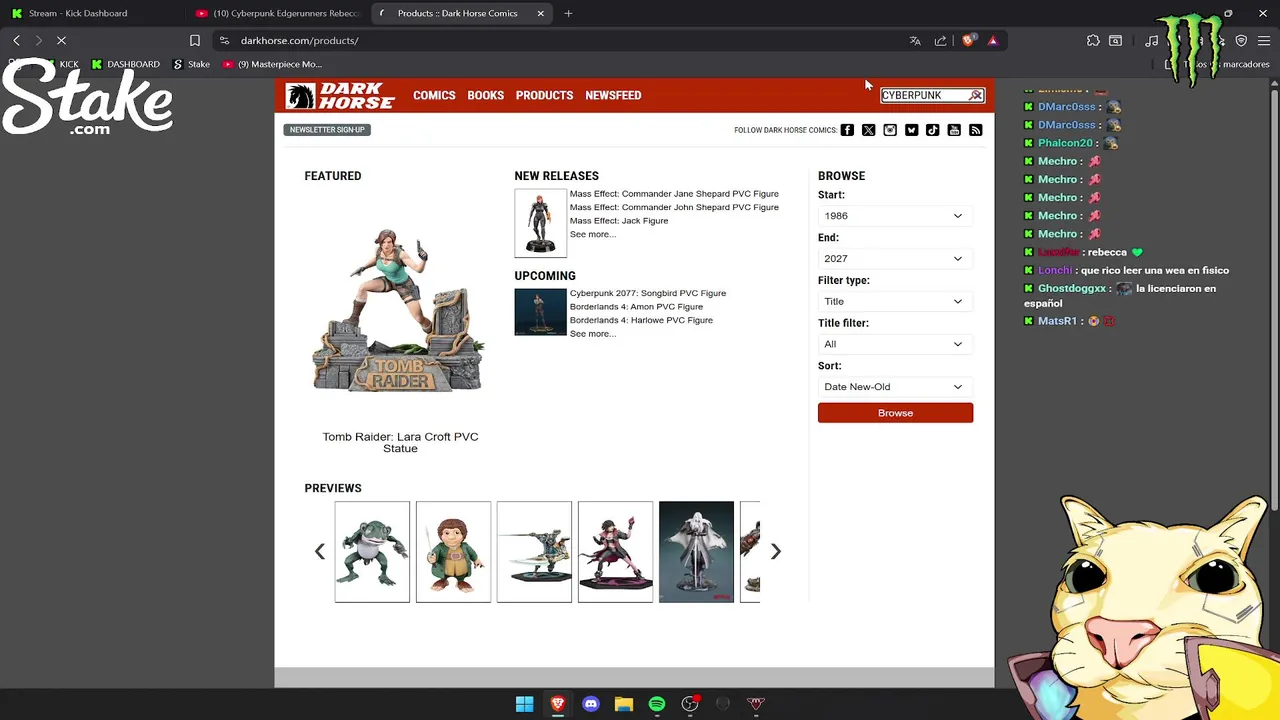Open the hobbit figure preview thumbnail

tap(453, 552)
